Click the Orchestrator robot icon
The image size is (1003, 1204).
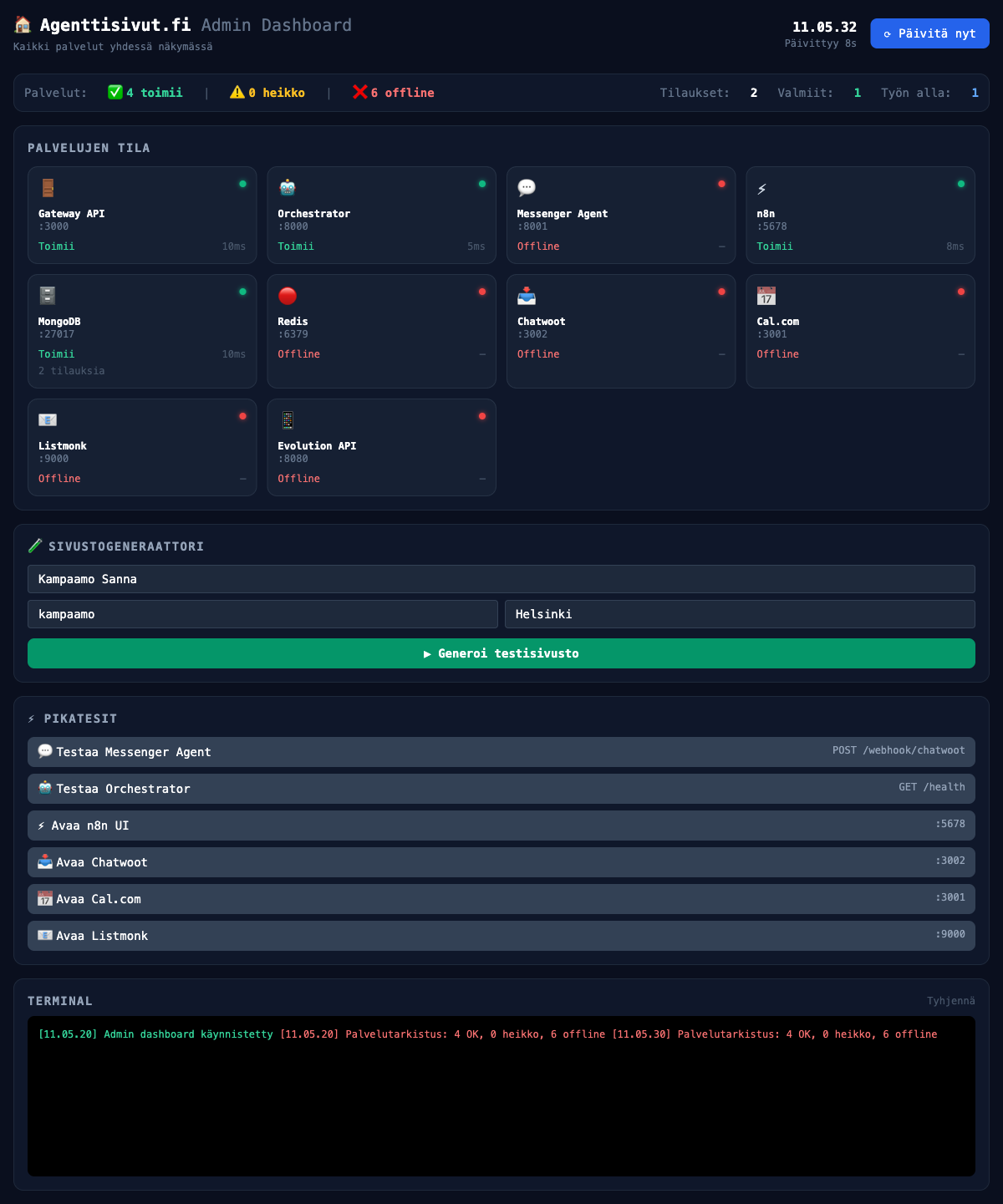[288, 188]
